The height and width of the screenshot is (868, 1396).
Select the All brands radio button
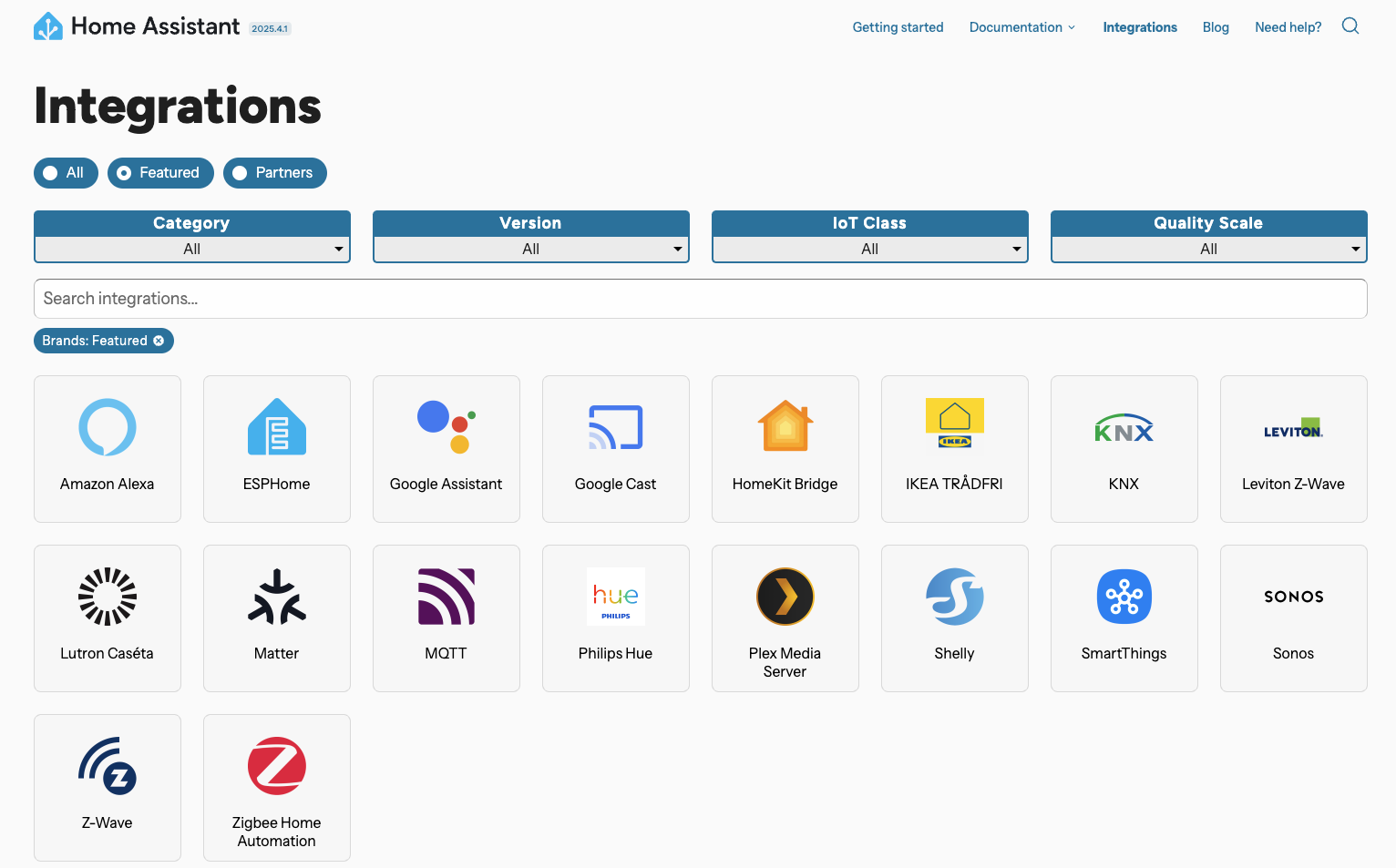pyautogui.click(x=51, y=173)
